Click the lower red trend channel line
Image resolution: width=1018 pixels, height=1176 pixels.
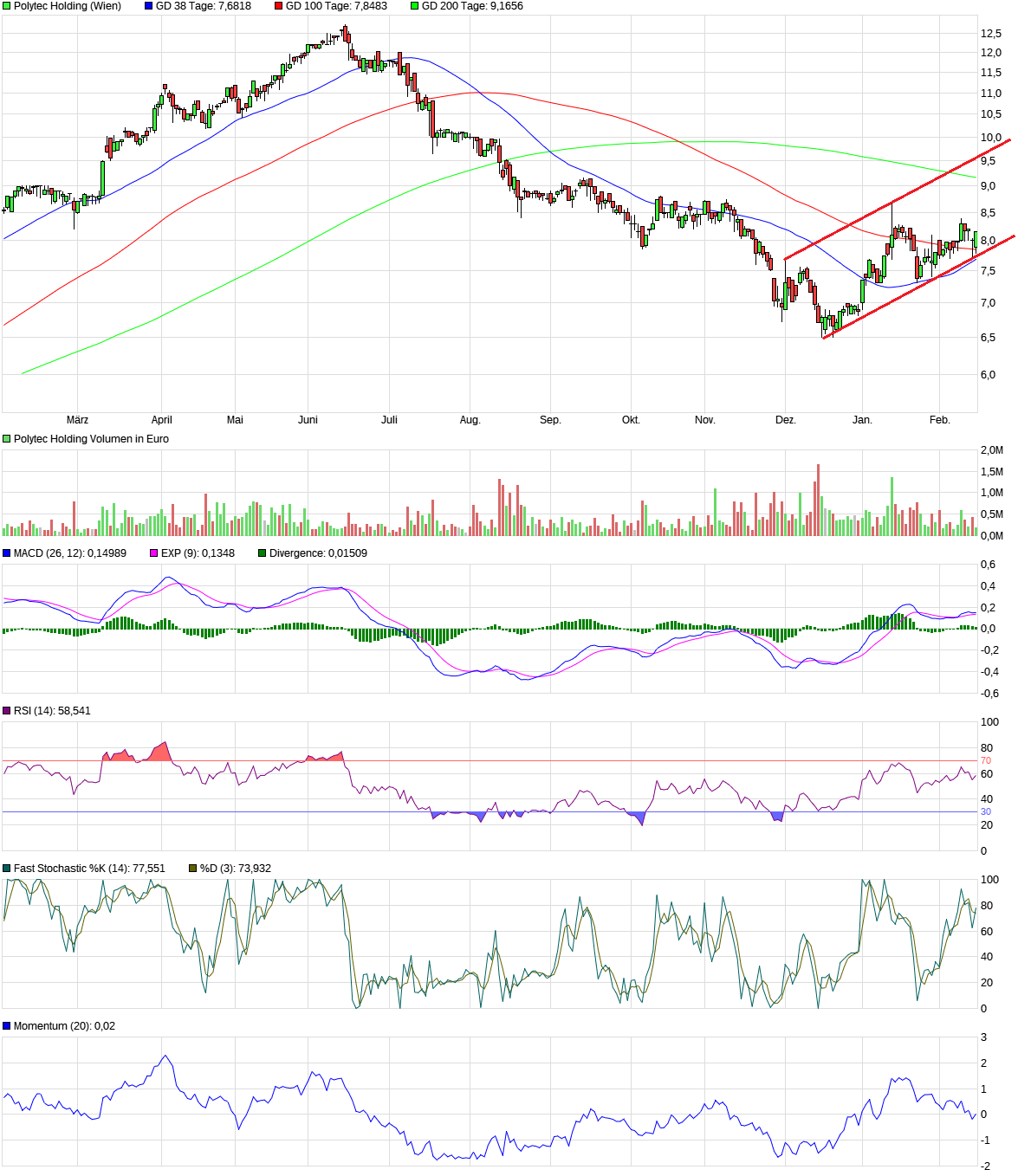point(918,287)
